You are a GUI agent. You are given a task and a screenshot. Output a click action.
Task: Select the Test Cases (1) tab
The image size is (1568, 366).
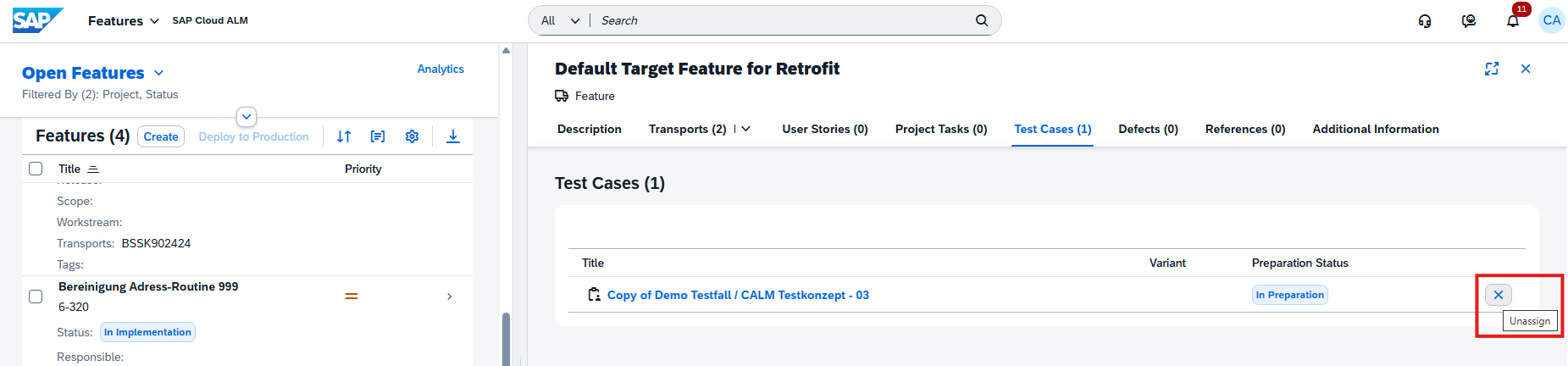click(x=1053, y=129)
